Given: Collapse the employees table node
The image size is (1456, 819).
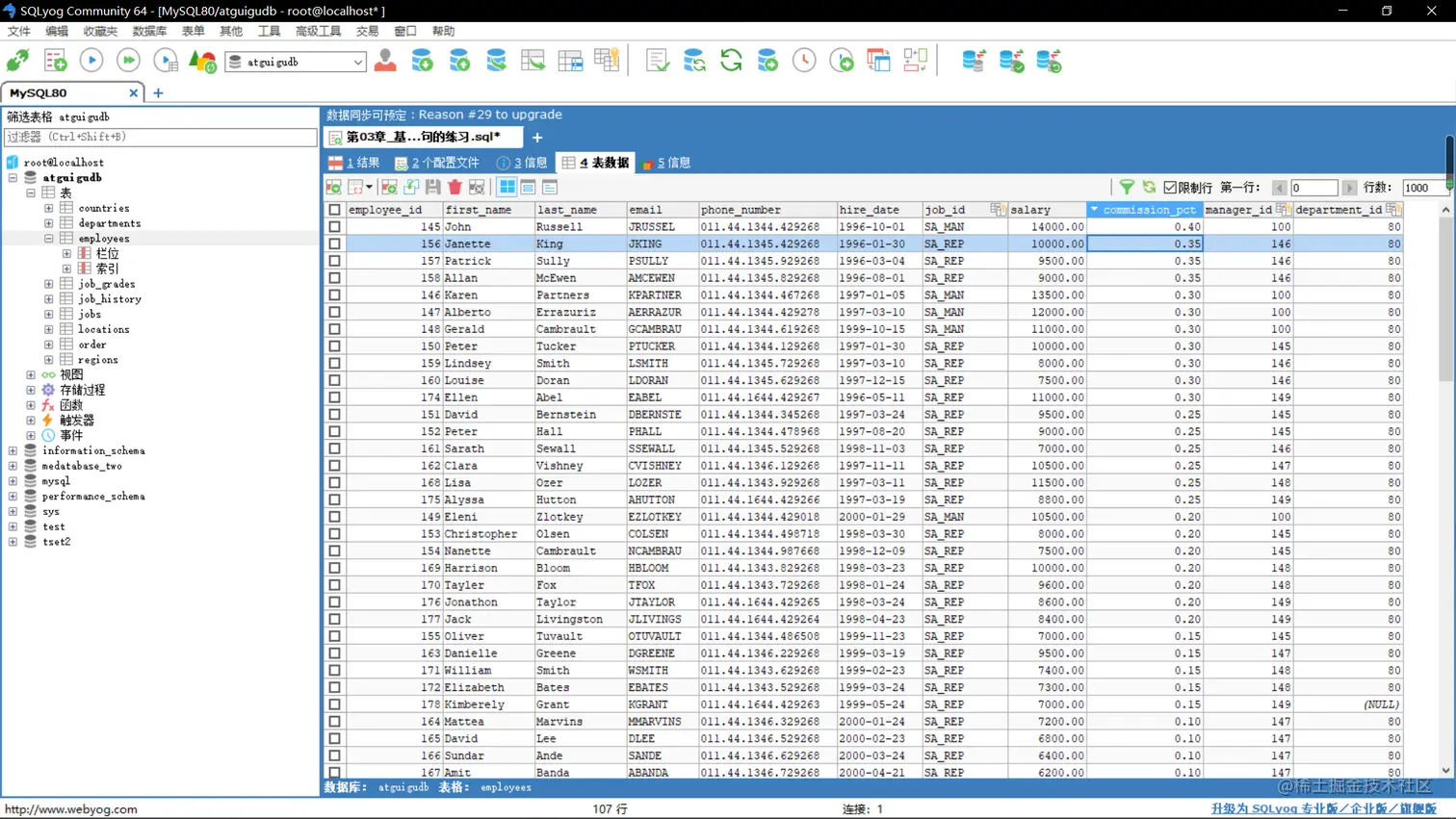Looking at the screenshot, I should (x=49, y=239).
